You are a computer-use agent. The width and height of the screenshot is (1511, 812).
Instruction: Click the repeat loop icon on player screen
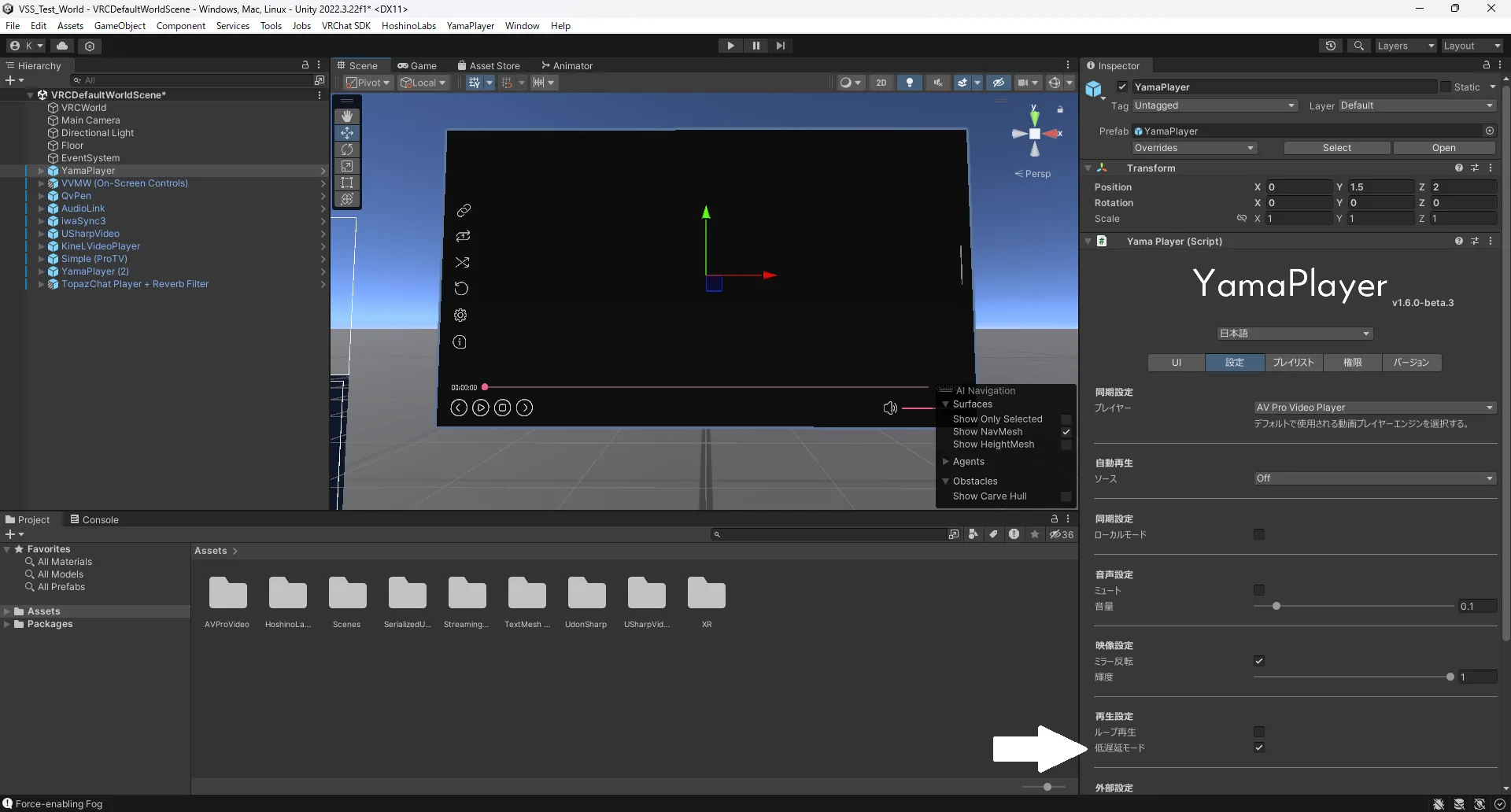(x=463, y=236)
